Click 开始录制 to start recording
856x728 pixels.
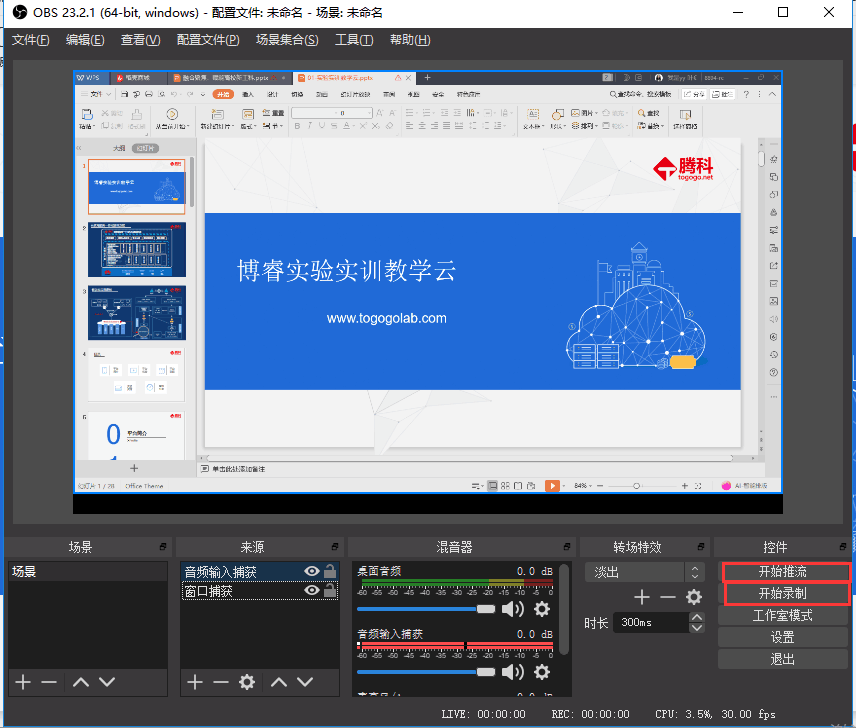(x=782, y=593)
